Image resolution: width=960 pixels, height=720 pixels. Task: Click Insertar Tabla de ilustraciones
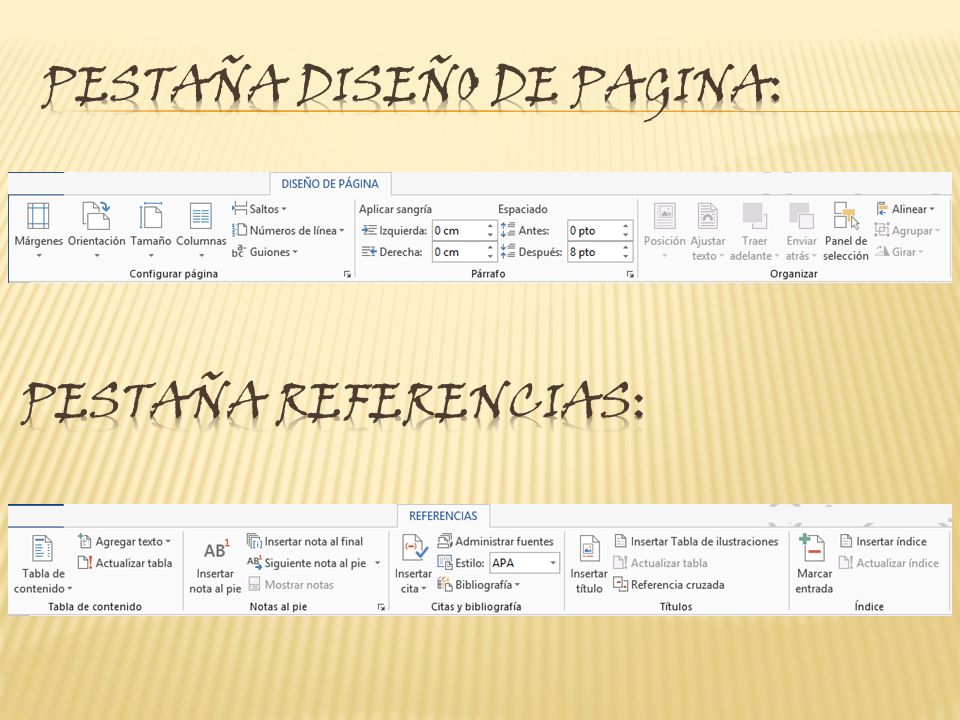pos(696,541)
